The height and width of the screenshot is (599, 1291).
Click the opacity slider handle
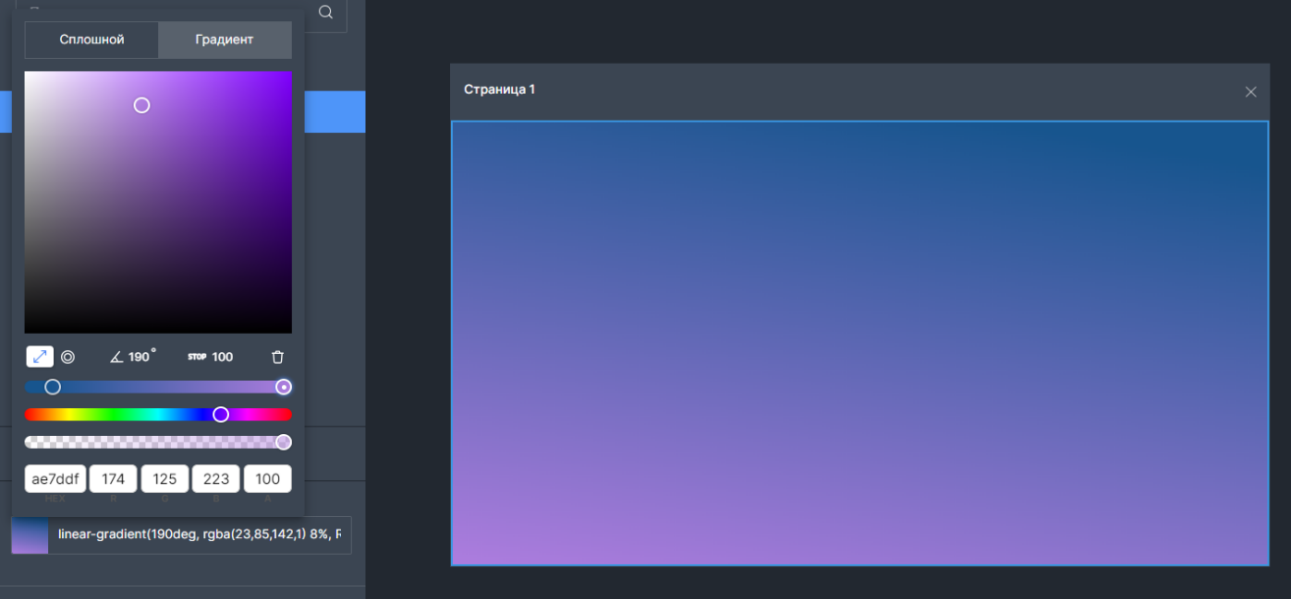pyautogui.click(x=284, y=442)
